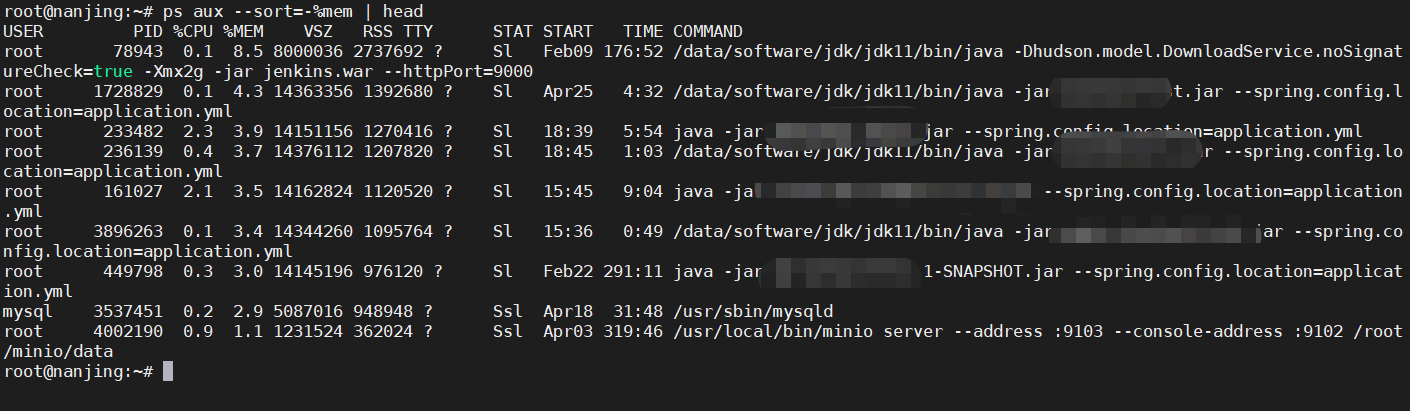Click the USER column header
This screenshot has width=1410, height=411.
[x=23, y=32]
